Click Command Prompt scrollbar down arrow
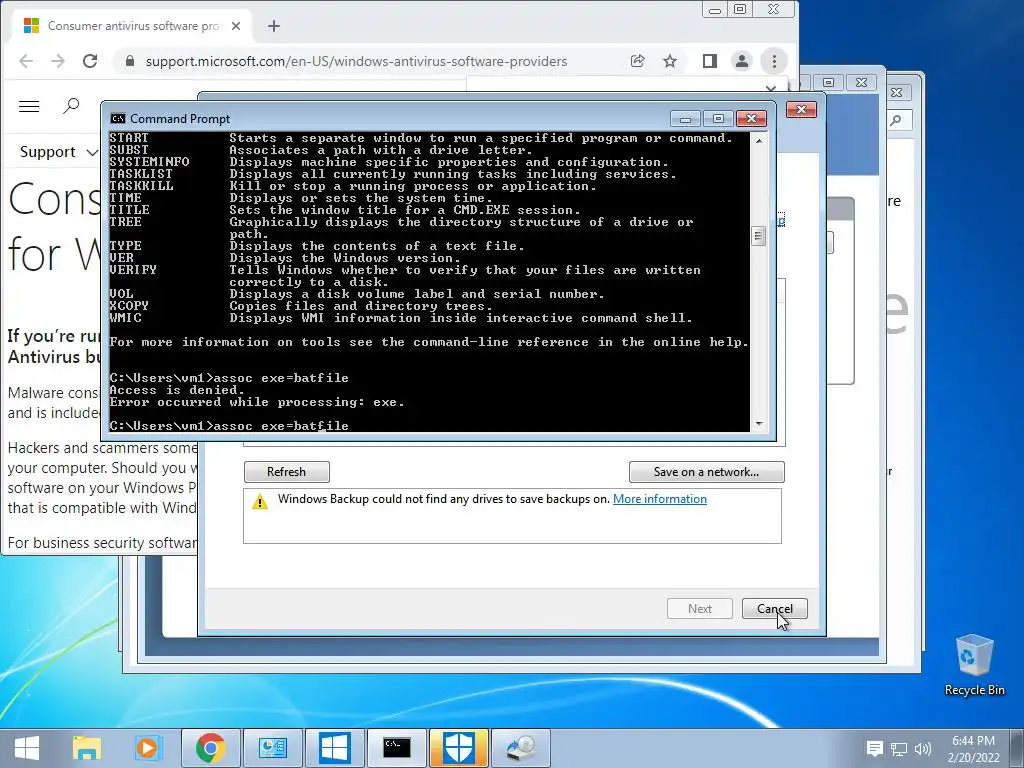 tap(759, 424)
